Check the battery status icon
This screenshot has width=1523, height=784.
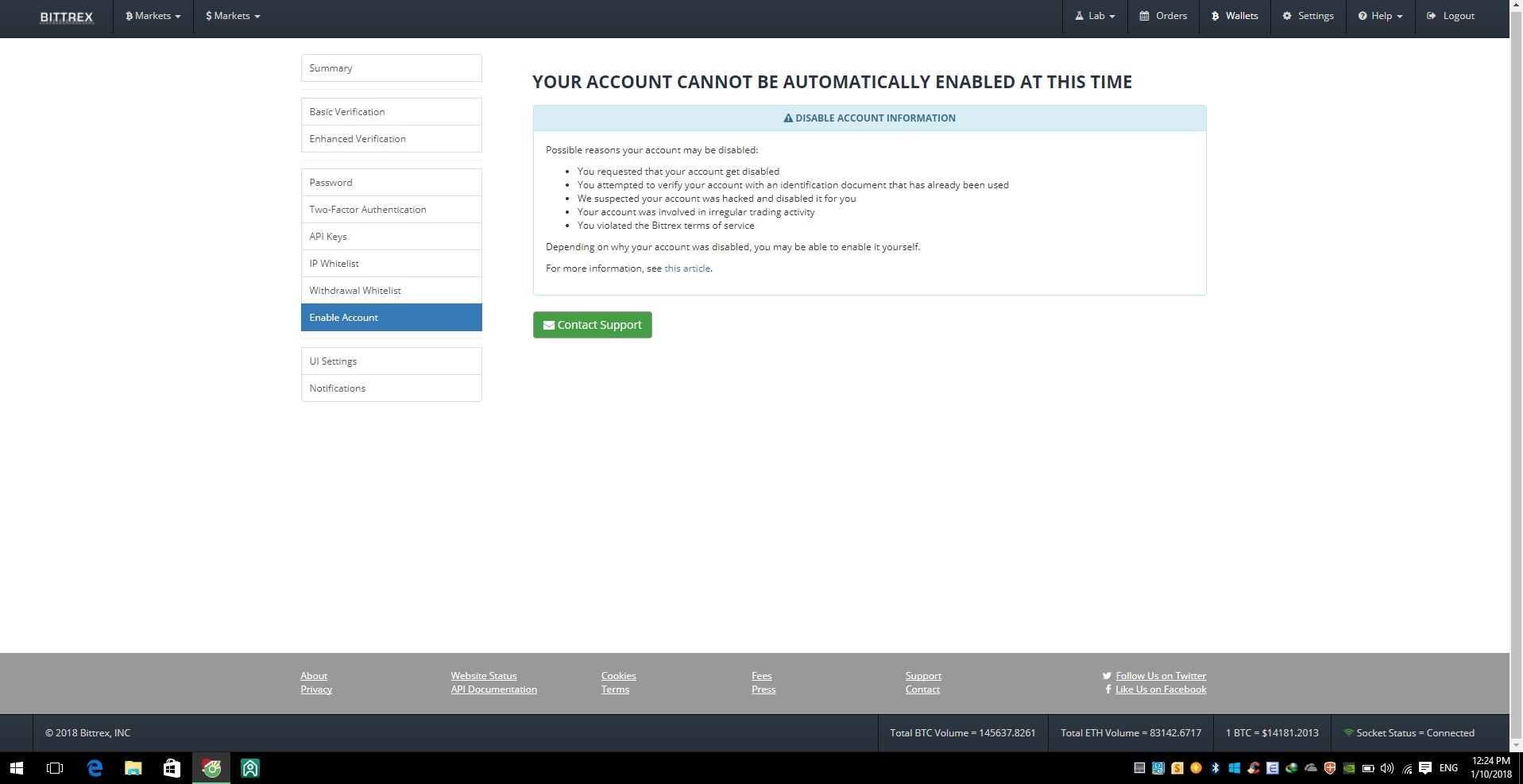click(1368, 768)
